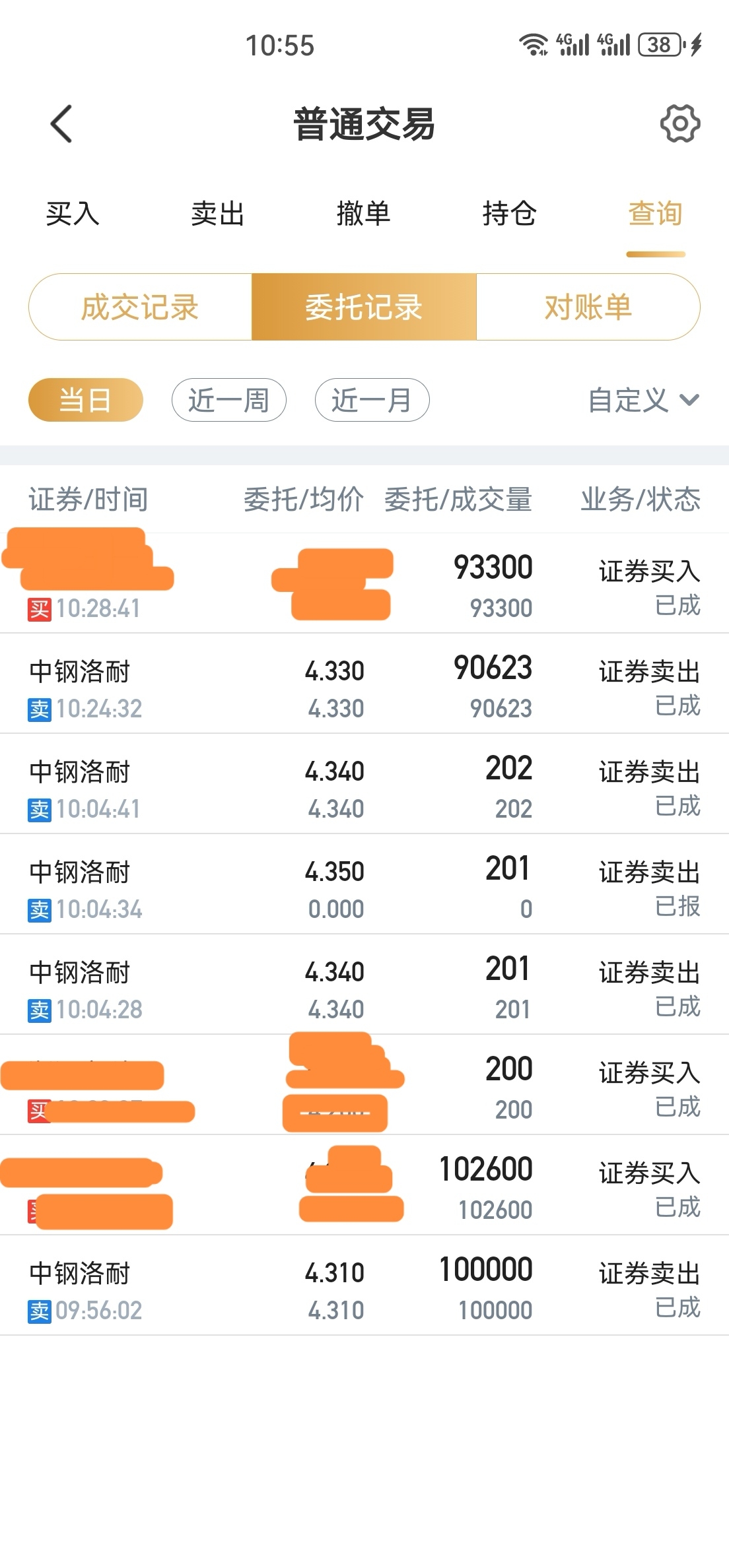Image resolution: width=729 pixels, height=1568 pixels.
Task: Tap the blue 卖 badge at 09:56:02
Action: [x=40, y=1311]
